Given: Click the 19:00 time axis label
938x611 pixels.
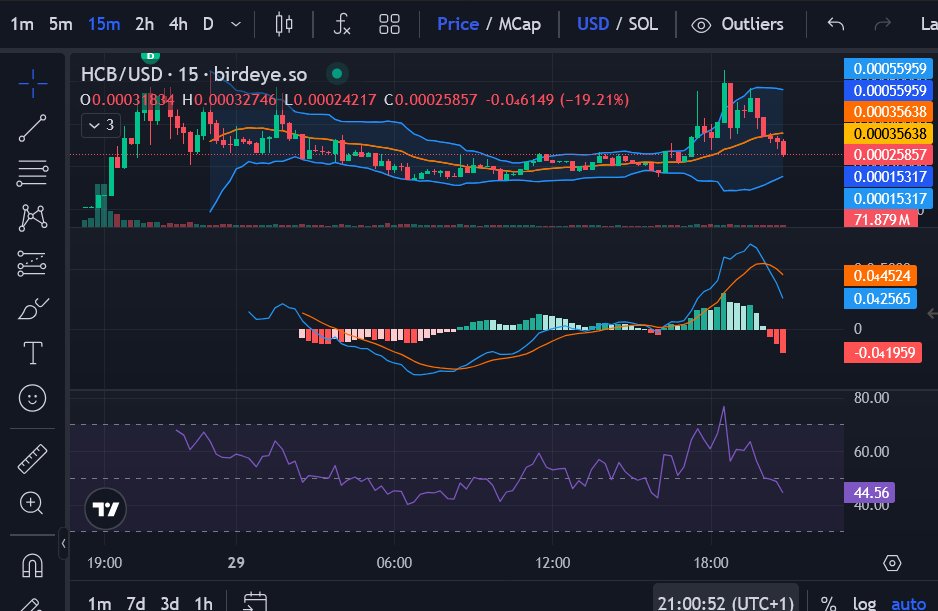Looking at the screenshot, I should click(x=105, y=563).
